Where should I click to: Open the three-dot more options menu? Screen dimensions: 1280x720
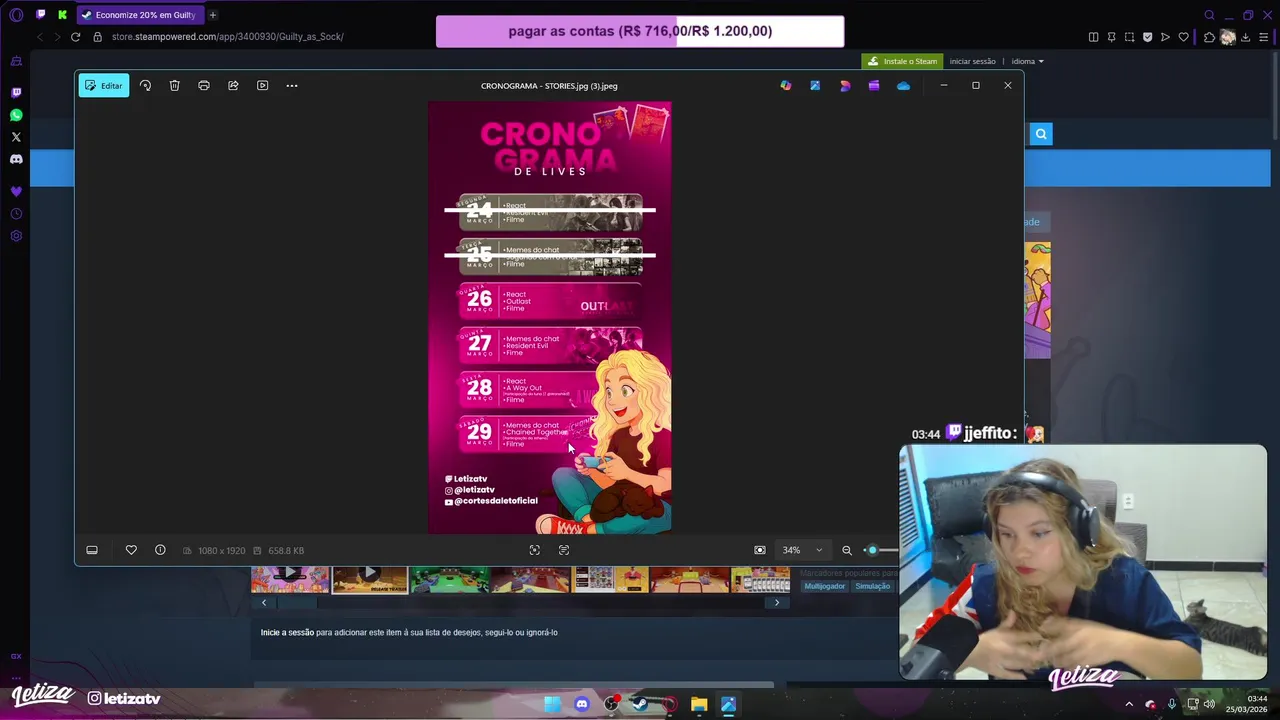[292, 86]
